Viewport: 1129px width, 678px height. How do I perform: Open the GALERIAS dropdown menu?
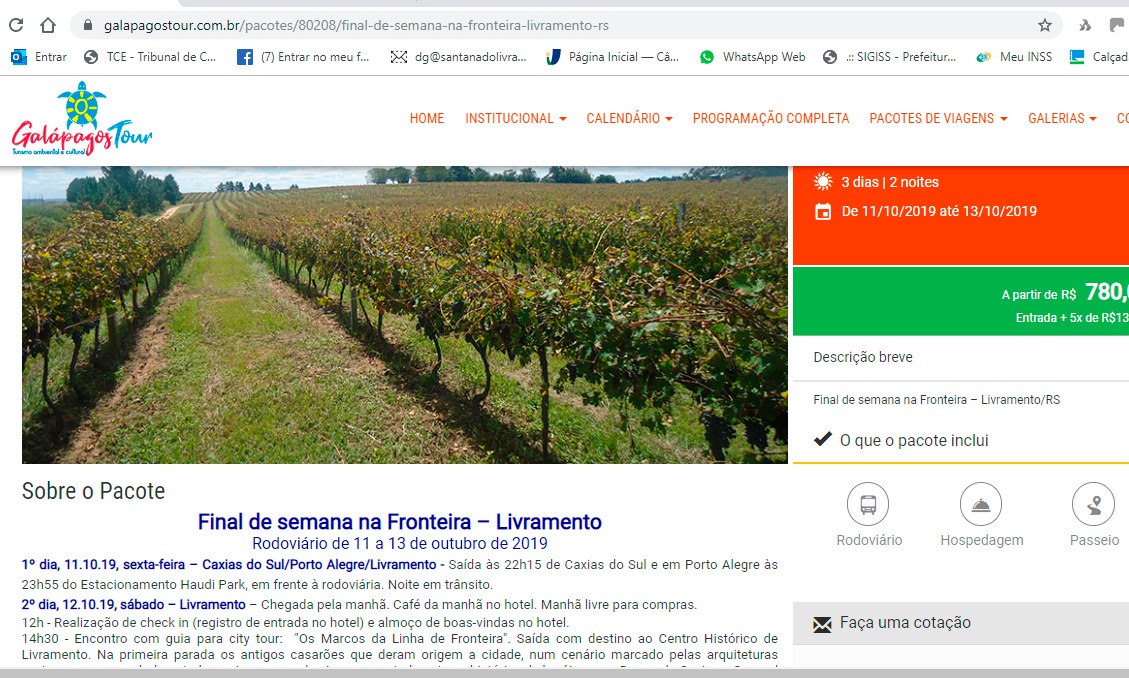tap(1062, 118)
